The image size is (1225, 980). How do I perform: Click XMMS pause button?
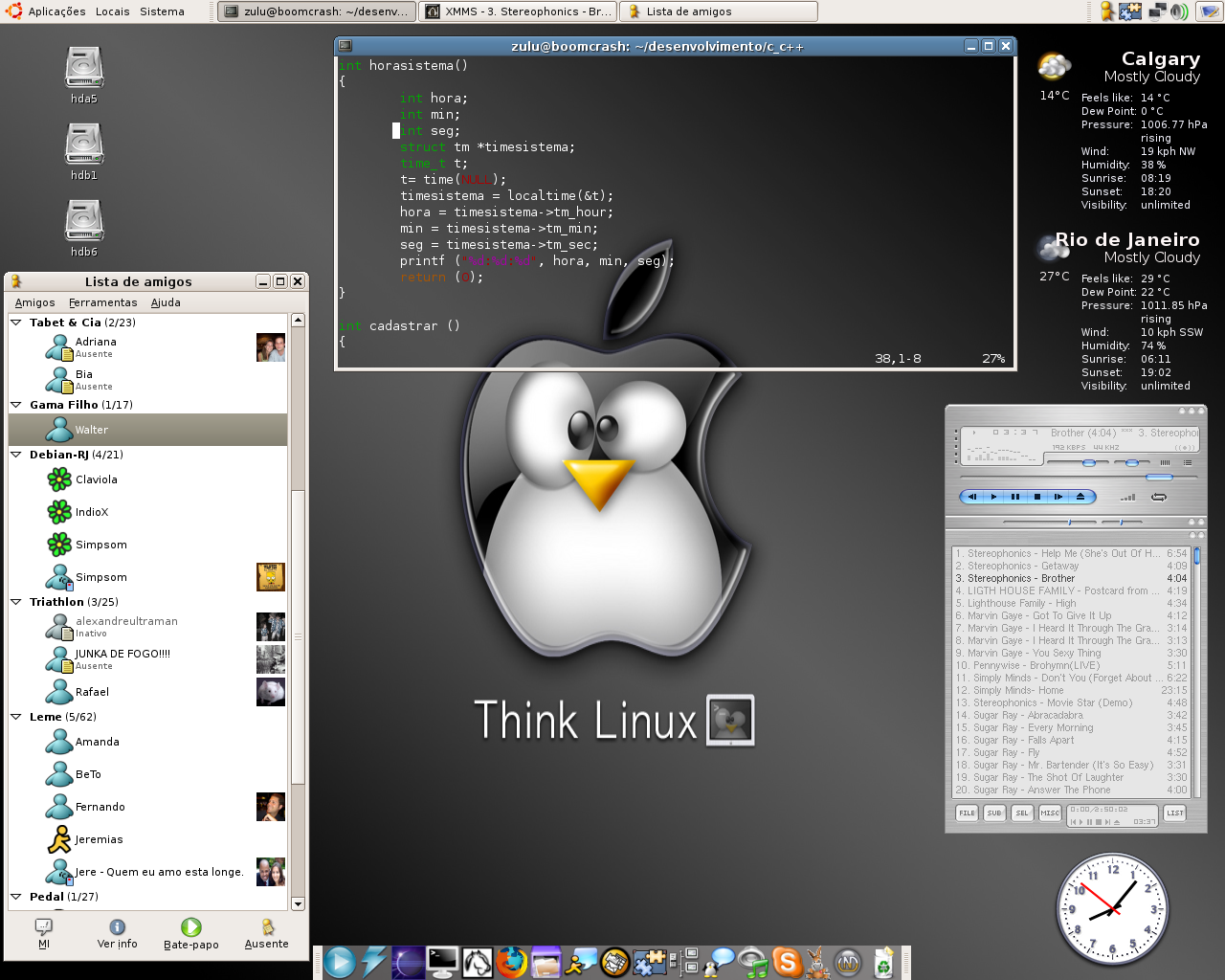coord(1015,497)
